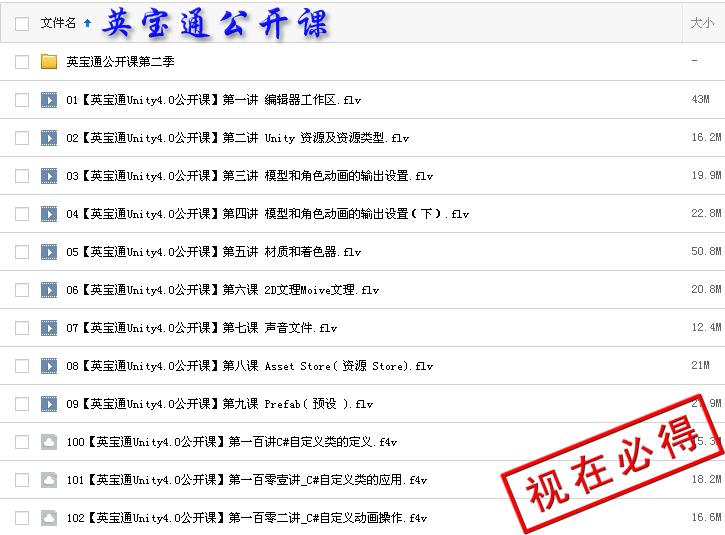Click grey file icon of 102 C#自定义动画操作.f4v
This screenshot has width=725, height=535.
49,518
